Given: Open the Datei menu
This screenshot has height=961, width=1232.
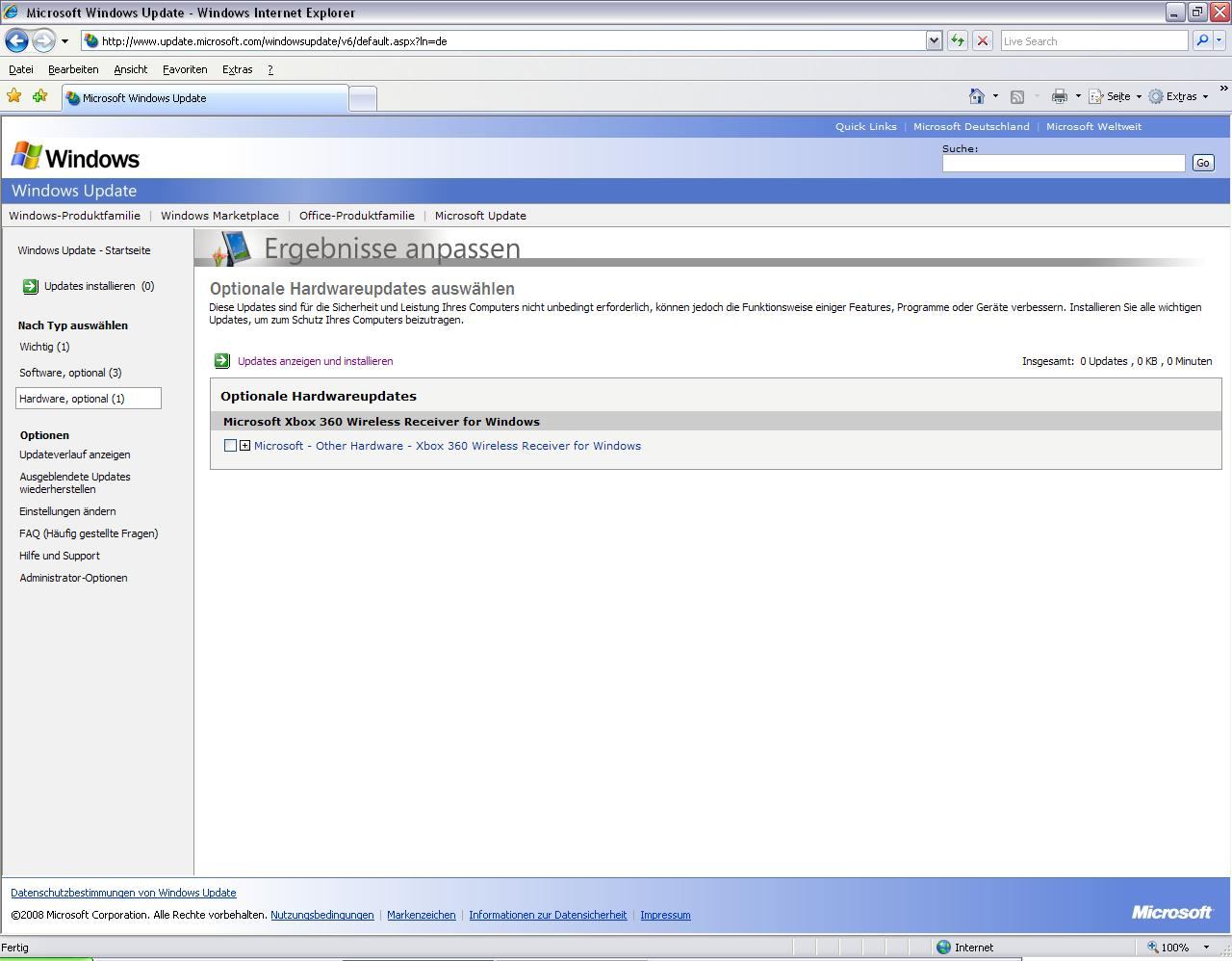Looking at the screenshot, I should click(x=21, y=69).
